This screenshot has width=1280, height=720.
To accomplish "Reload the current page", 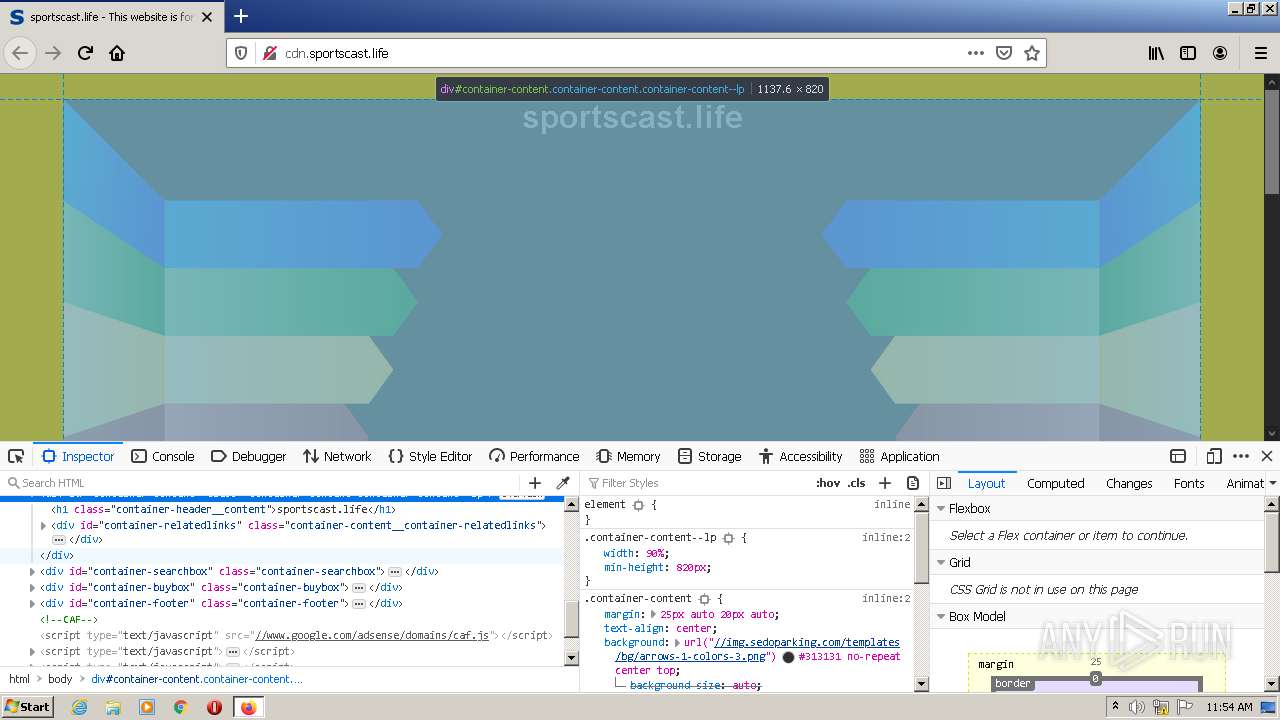I will pos(85,53).
